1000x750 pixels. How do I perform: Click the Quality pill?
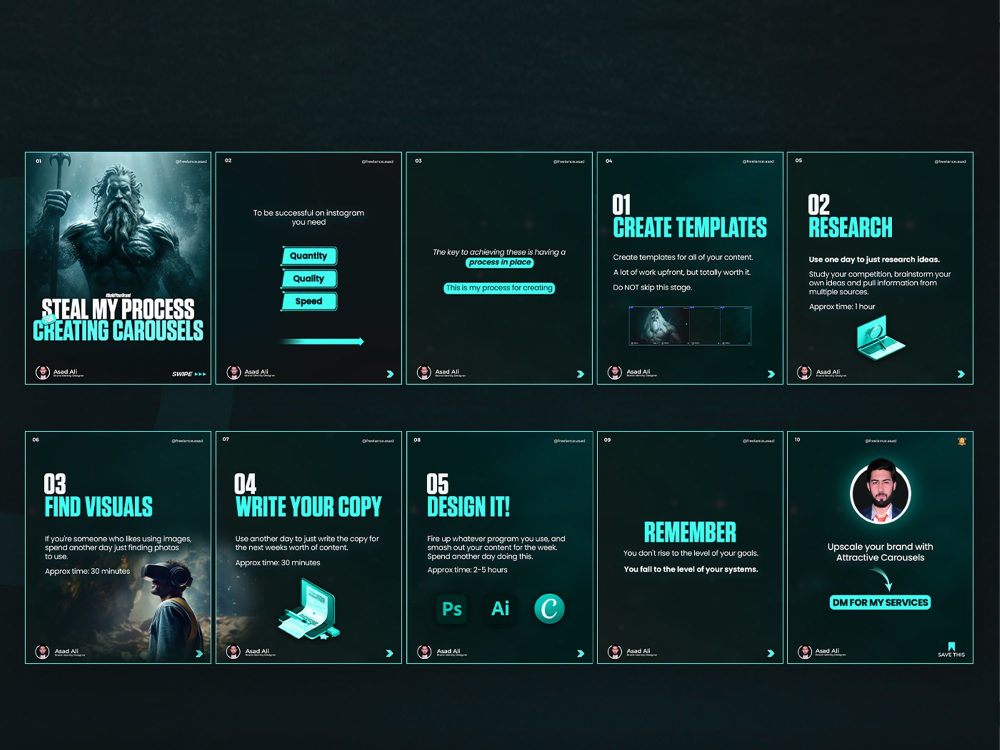tap(309, 279)
